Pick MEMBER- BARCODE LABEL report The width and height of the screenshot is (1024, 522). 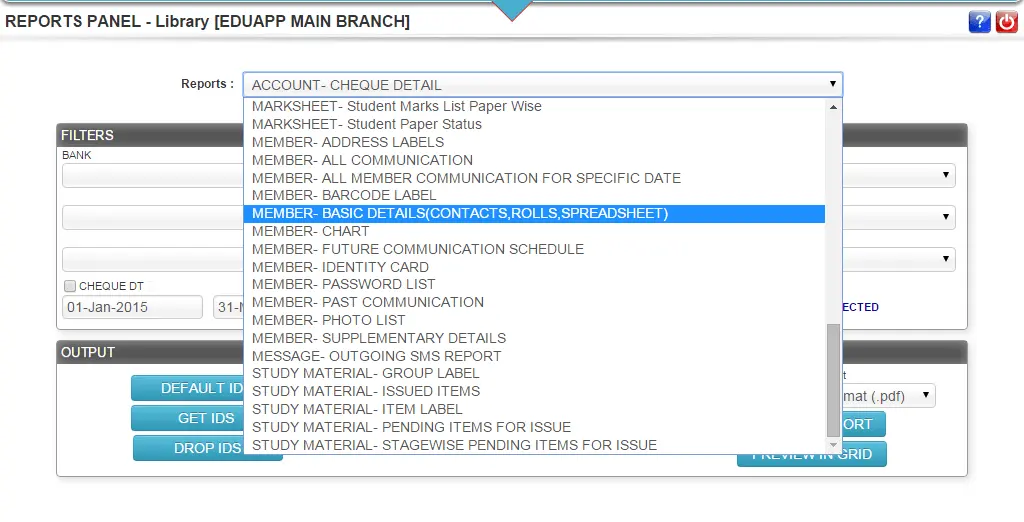click(344, 196)
